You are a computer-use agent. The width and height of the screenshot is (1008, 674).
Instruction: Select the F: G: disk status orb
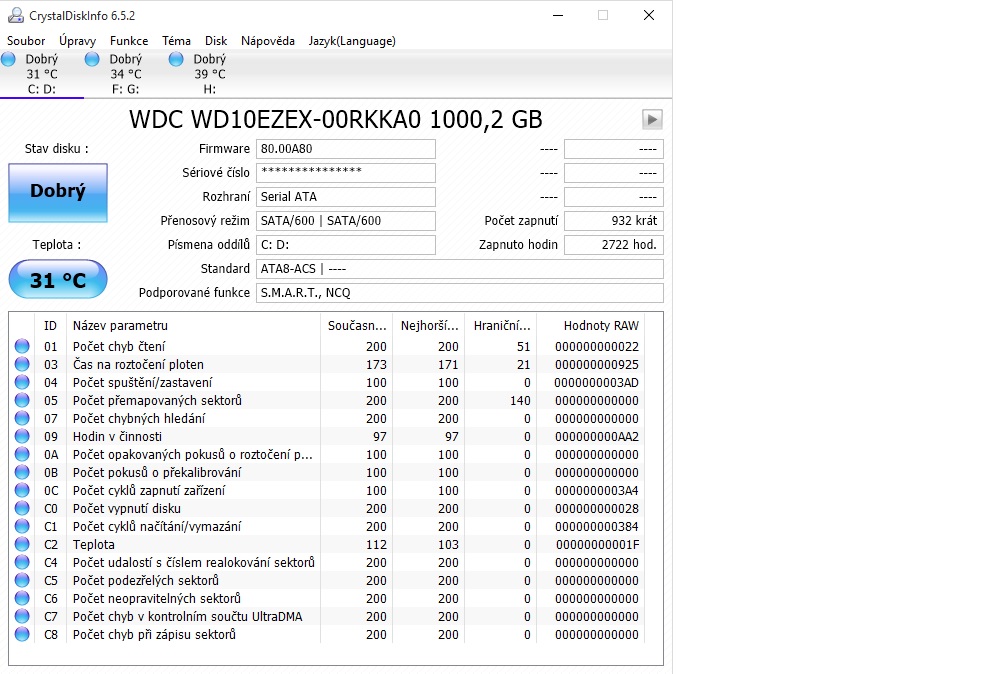[92, 59]
